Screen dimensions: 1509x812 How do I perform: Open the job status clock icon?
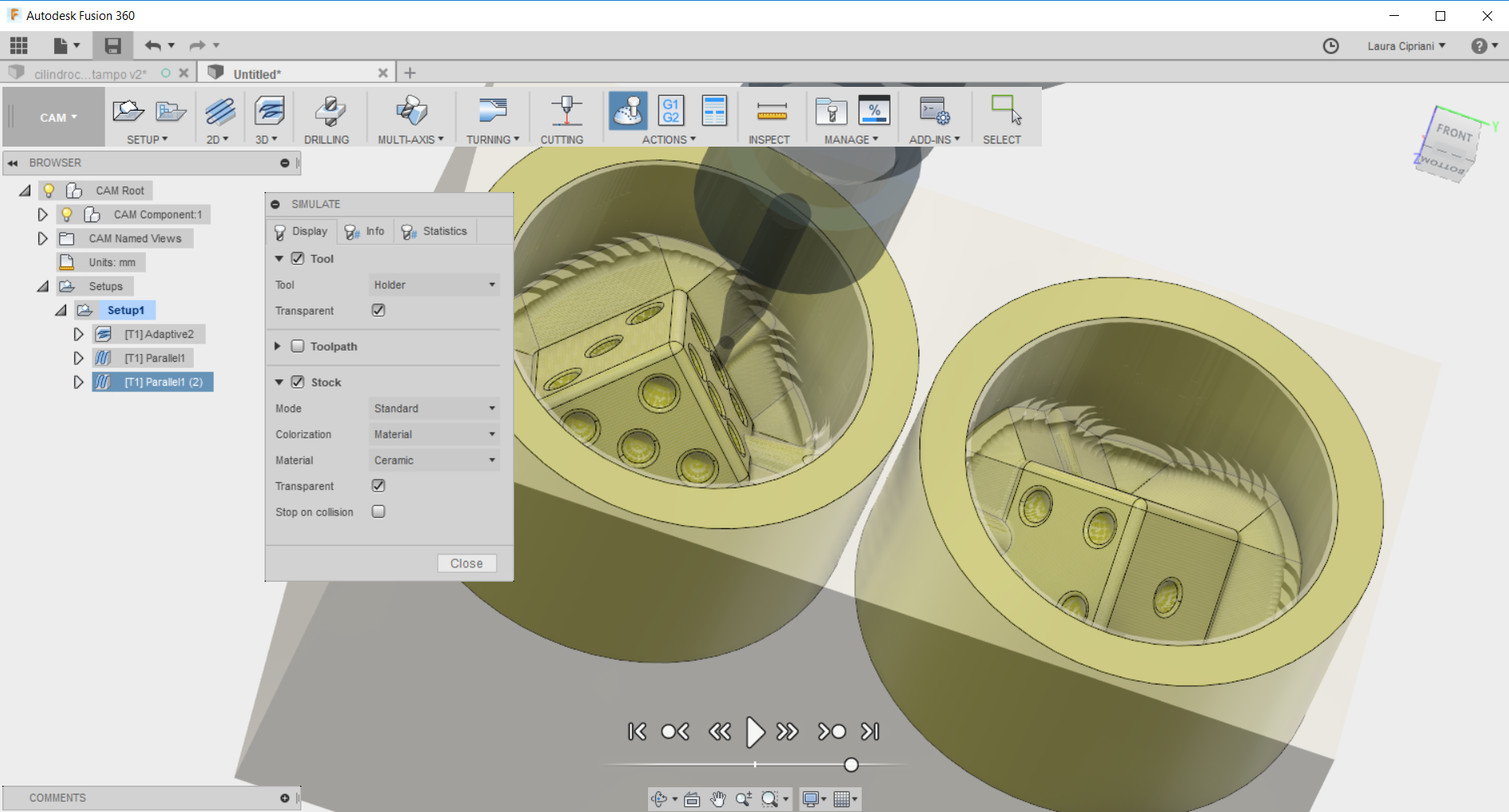pos(1330,46)
